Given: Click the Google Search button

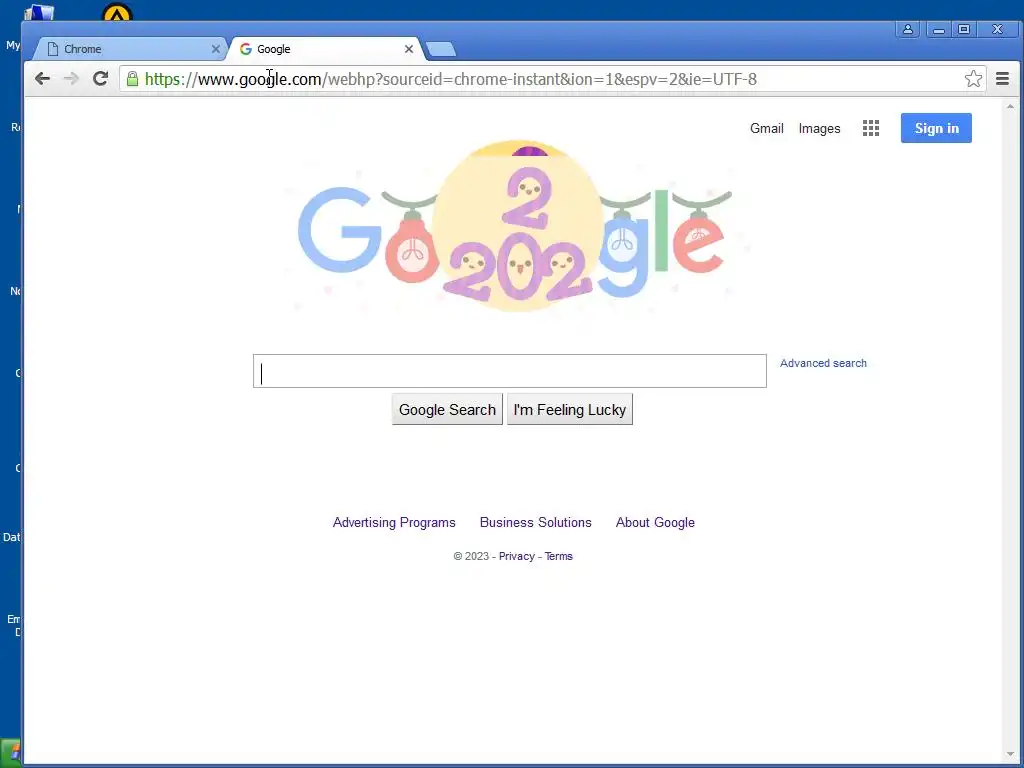Looking at the screenshot, I should [x=447, y=409].
